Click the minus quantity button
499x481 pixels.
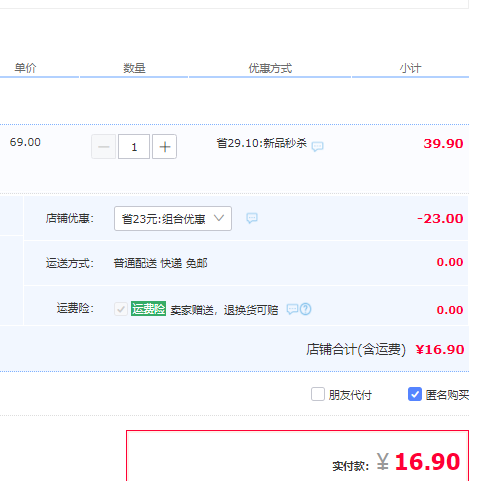(x=104, y=147)
